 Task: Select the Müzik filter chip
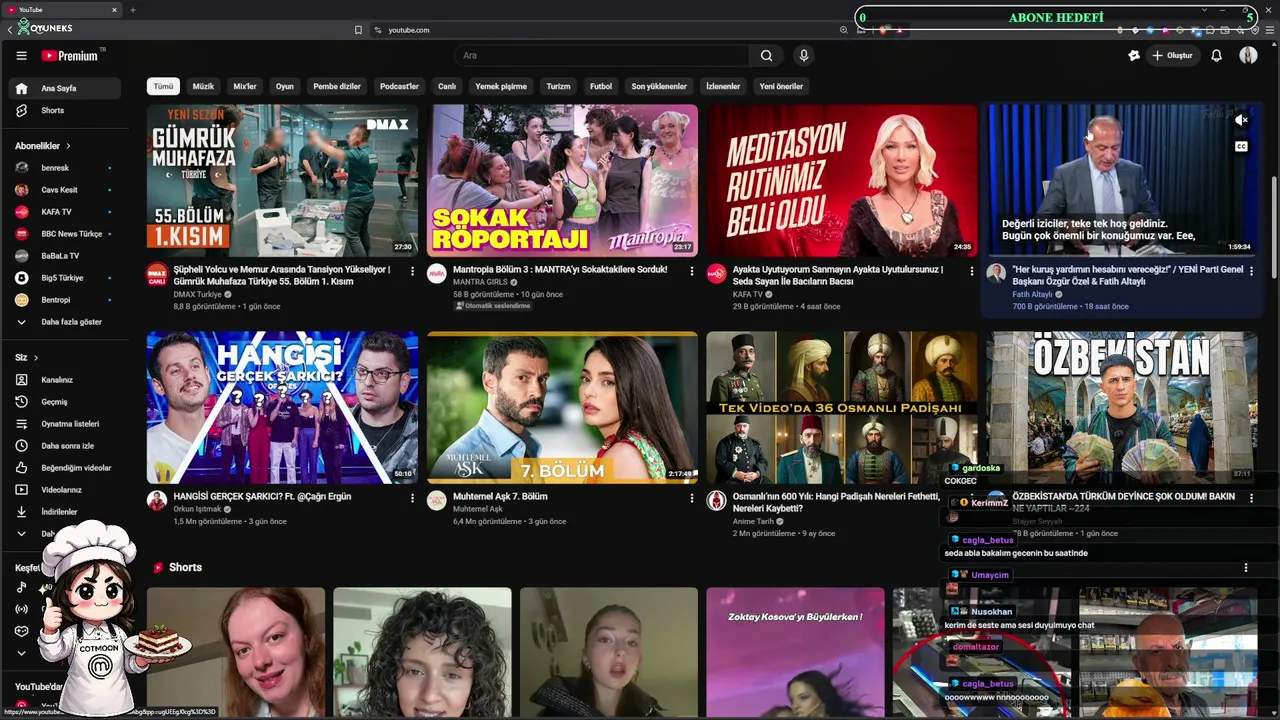[x=203, y=86]
